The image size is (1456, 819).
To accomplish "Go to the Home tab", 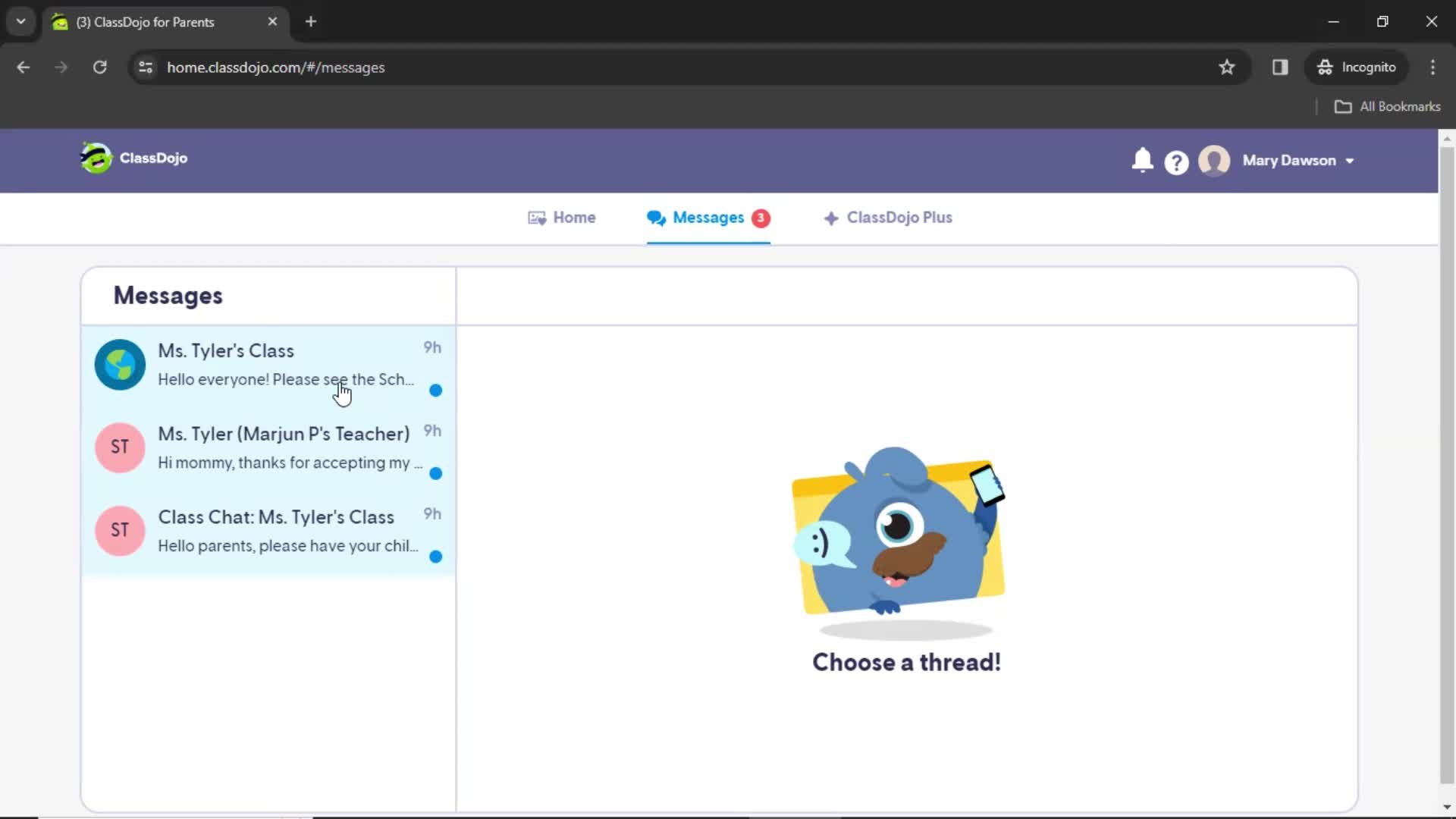I will pyautogui.click(x=562, y=218).
